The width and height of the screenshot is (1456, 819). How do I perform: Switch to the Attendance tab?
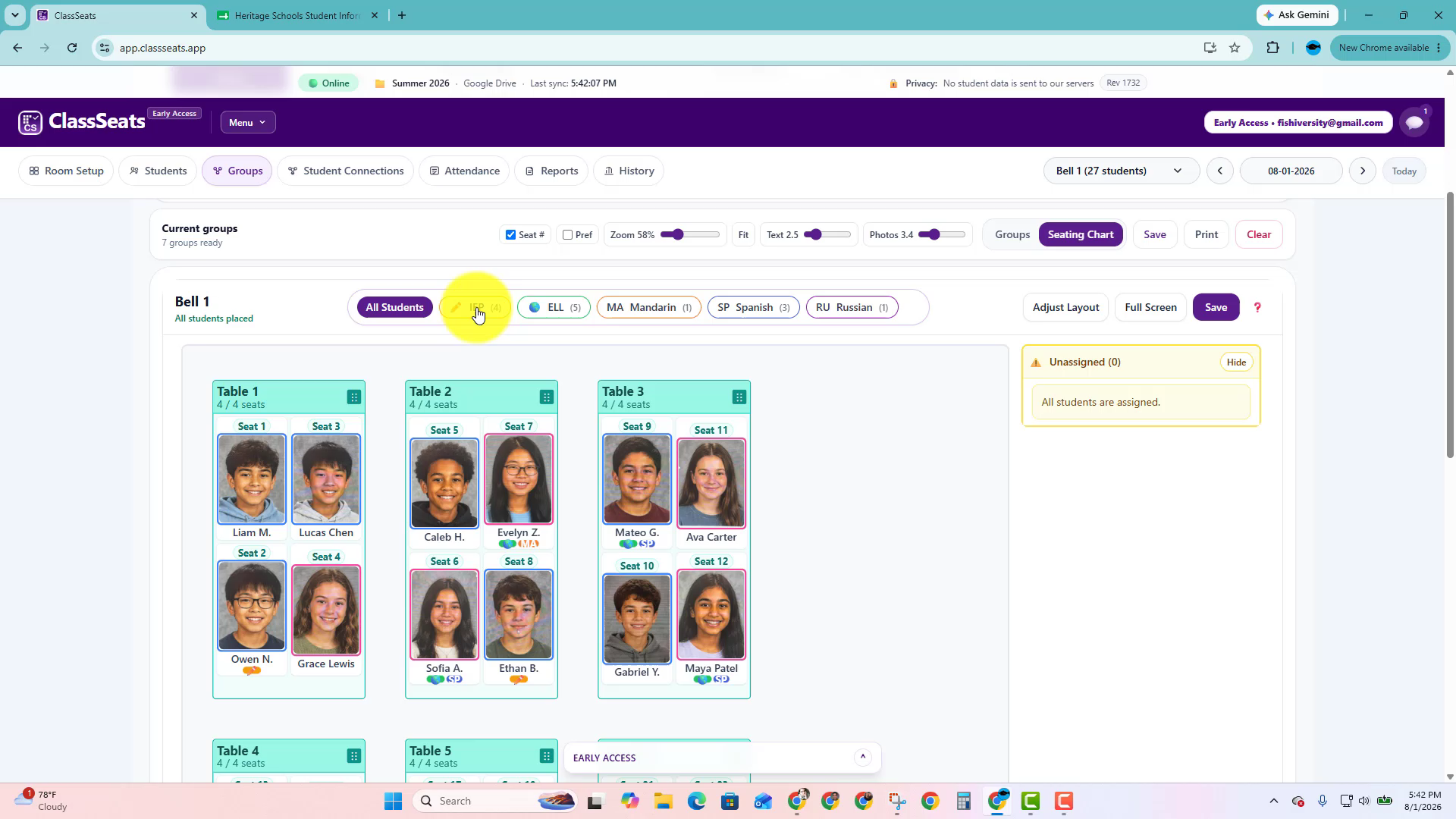coord(464,171)
